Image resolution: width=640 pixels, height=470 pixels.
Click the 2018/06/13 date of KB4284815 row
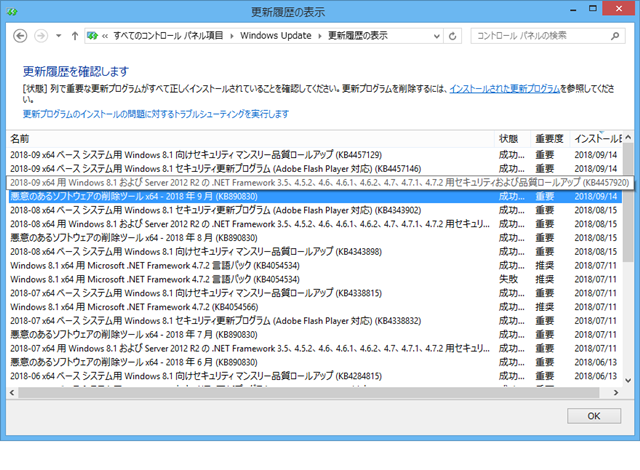(596, 376)
